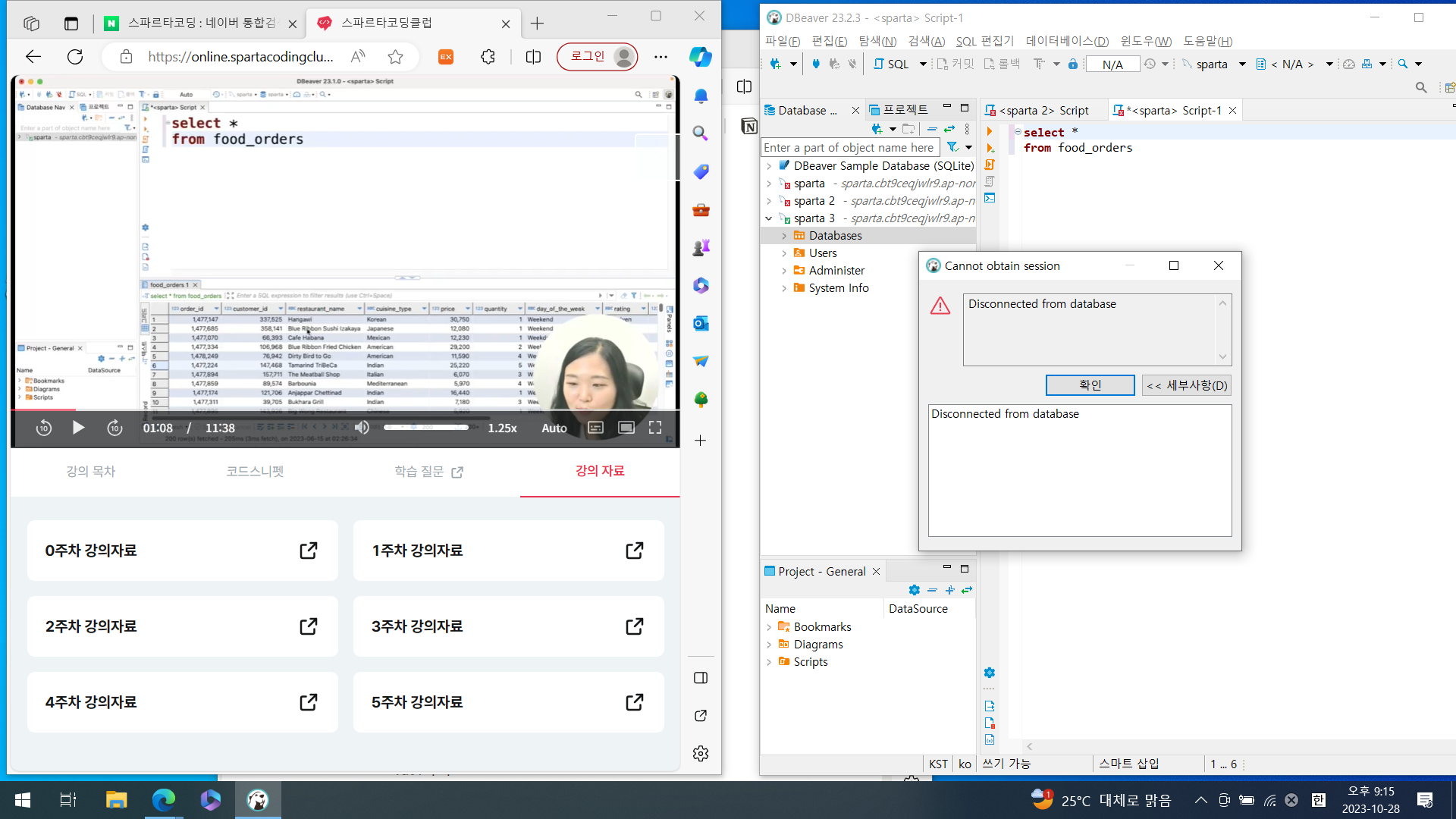Open the SQL editor dropdown arrow
1456x819 pixels.
pyautogui.click(x=923, y=64)
